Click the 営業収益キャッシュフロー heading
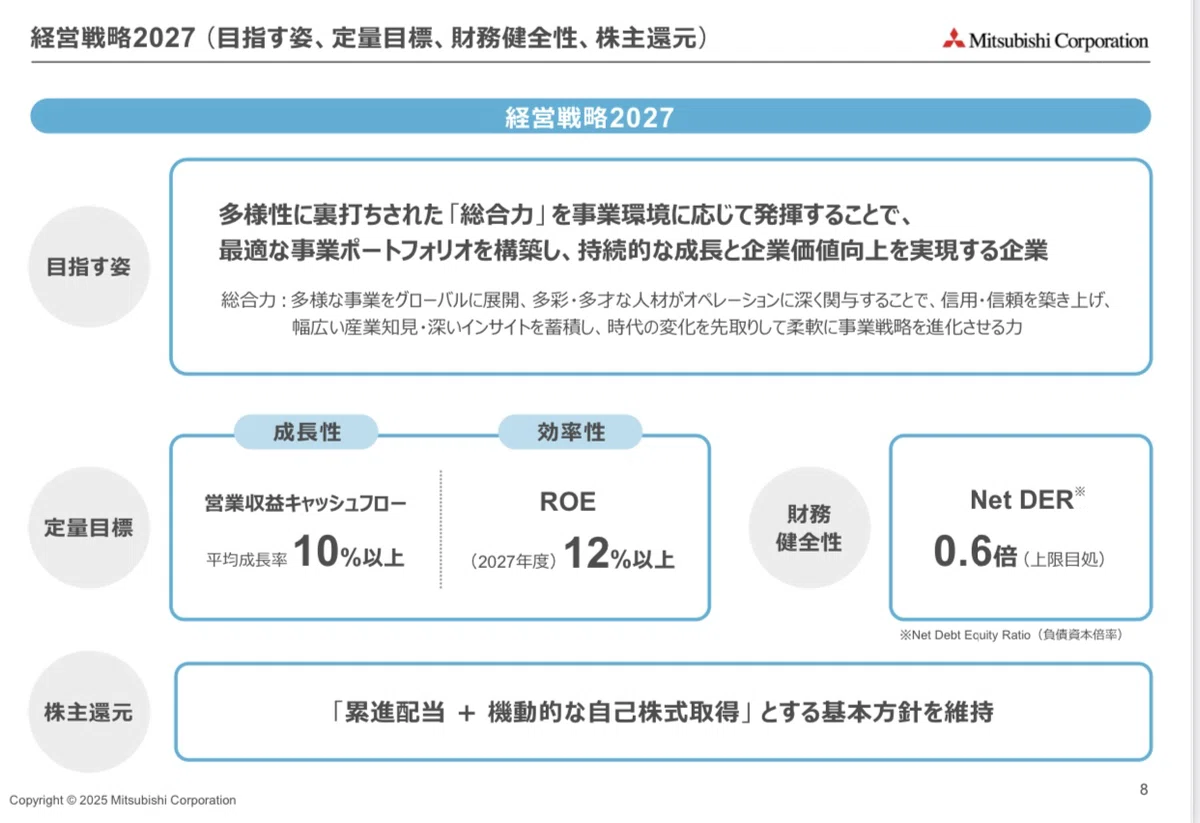 pos(305,504)
